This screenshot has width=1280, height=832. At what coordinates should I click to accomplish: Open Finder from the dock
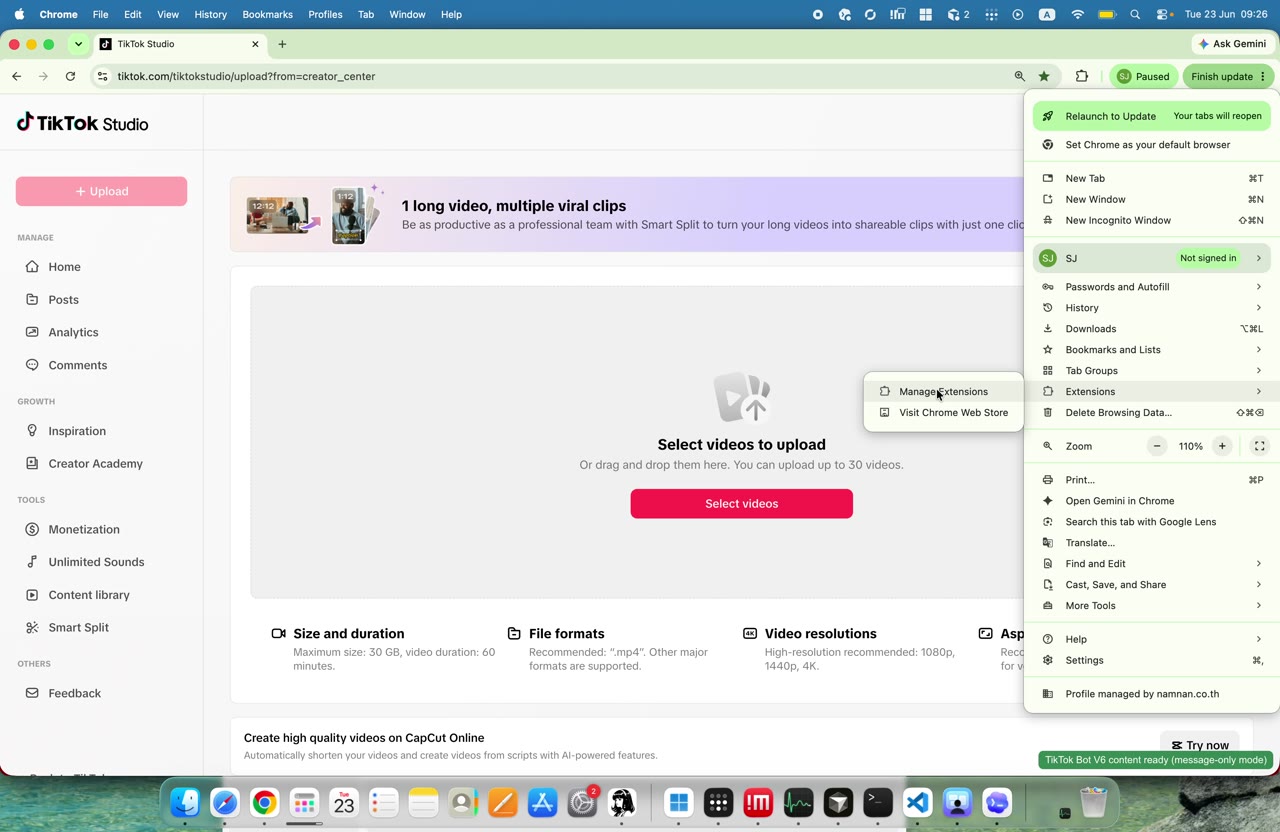(185, 802)
